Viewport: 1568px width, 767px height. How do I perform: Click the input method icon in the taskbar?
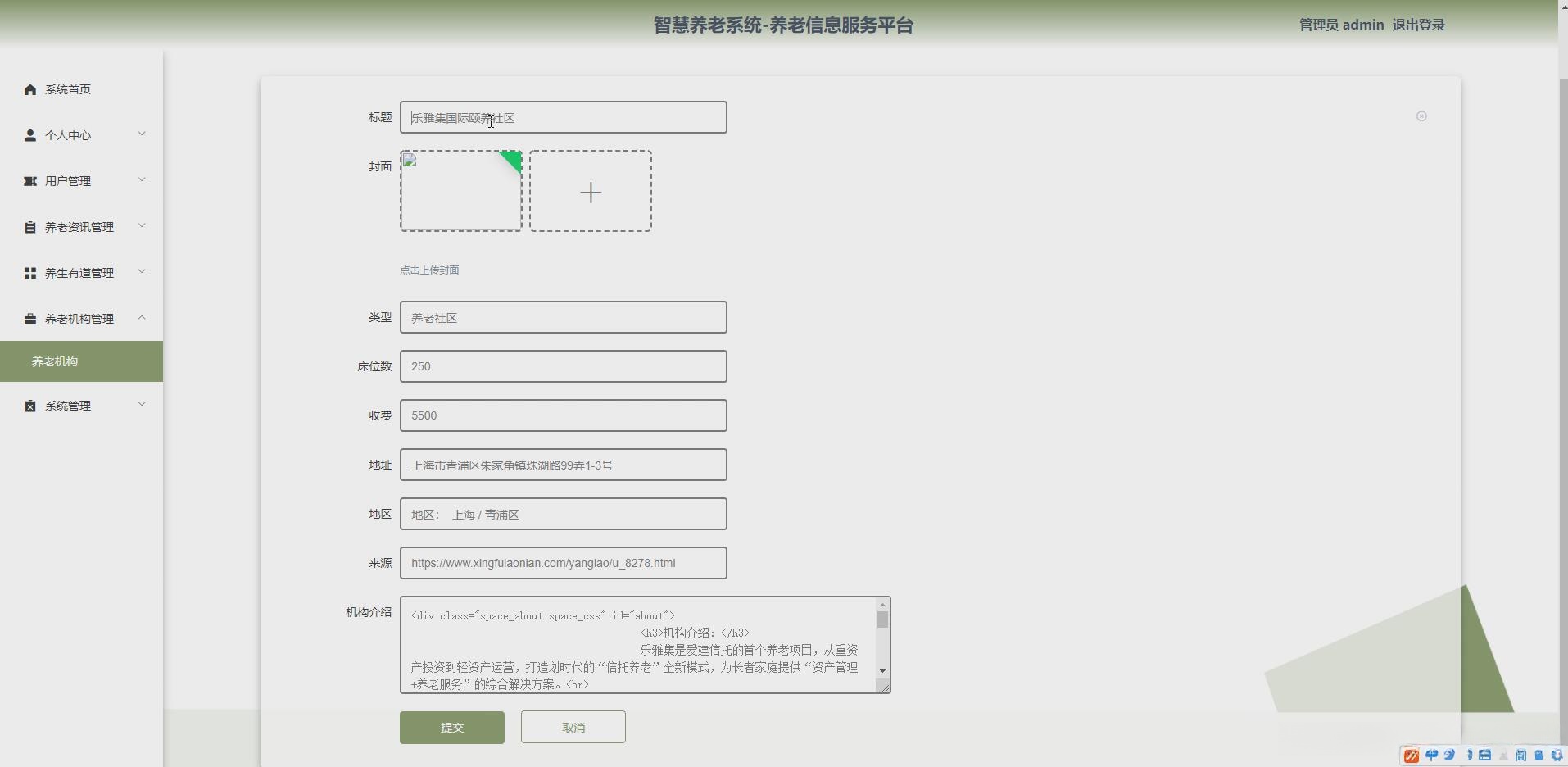pyautogui.click(x=1410, y=756)
